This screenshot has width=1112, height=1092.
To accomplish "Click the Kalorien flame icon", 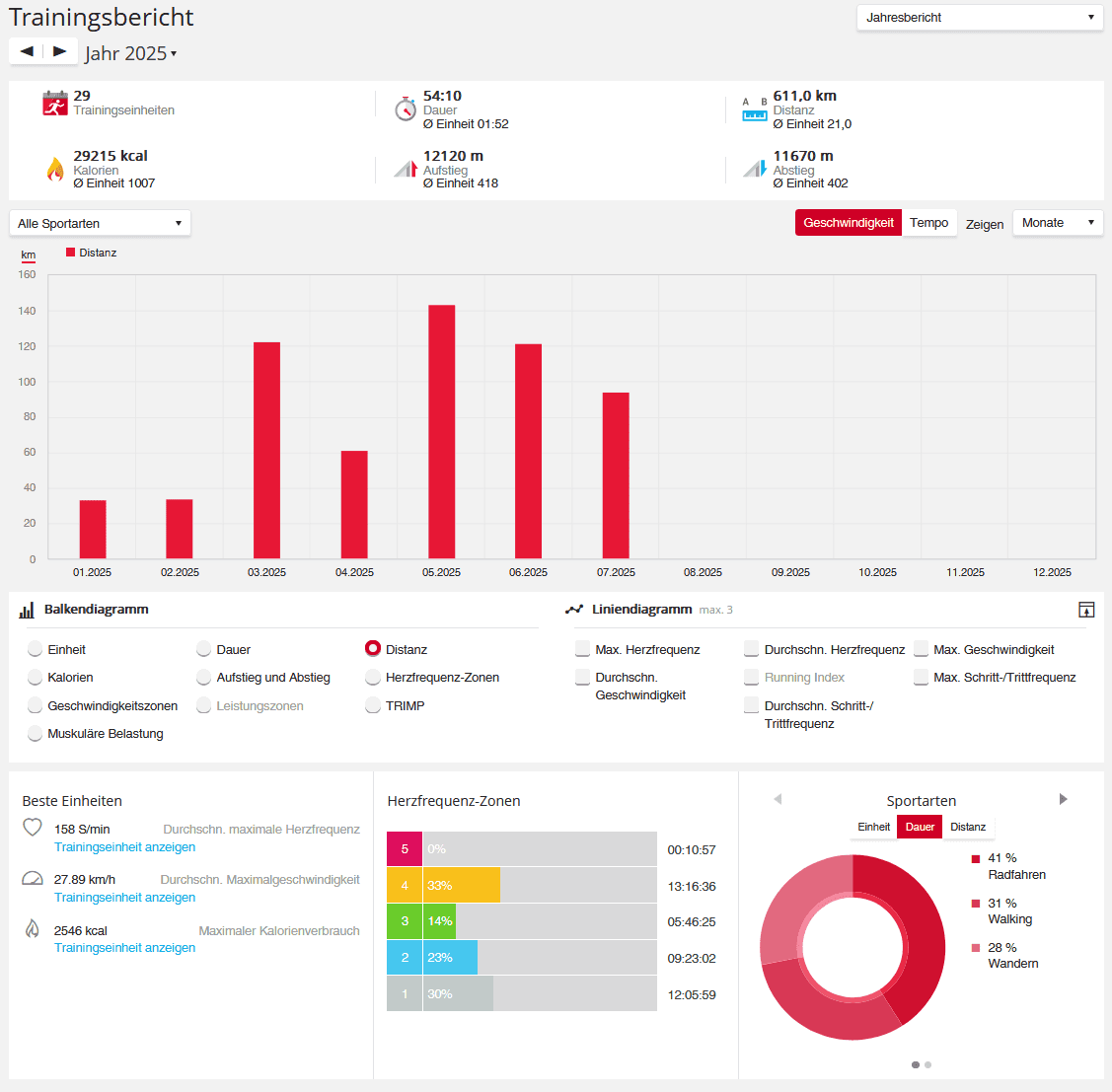I will click(x=55, y=169).
